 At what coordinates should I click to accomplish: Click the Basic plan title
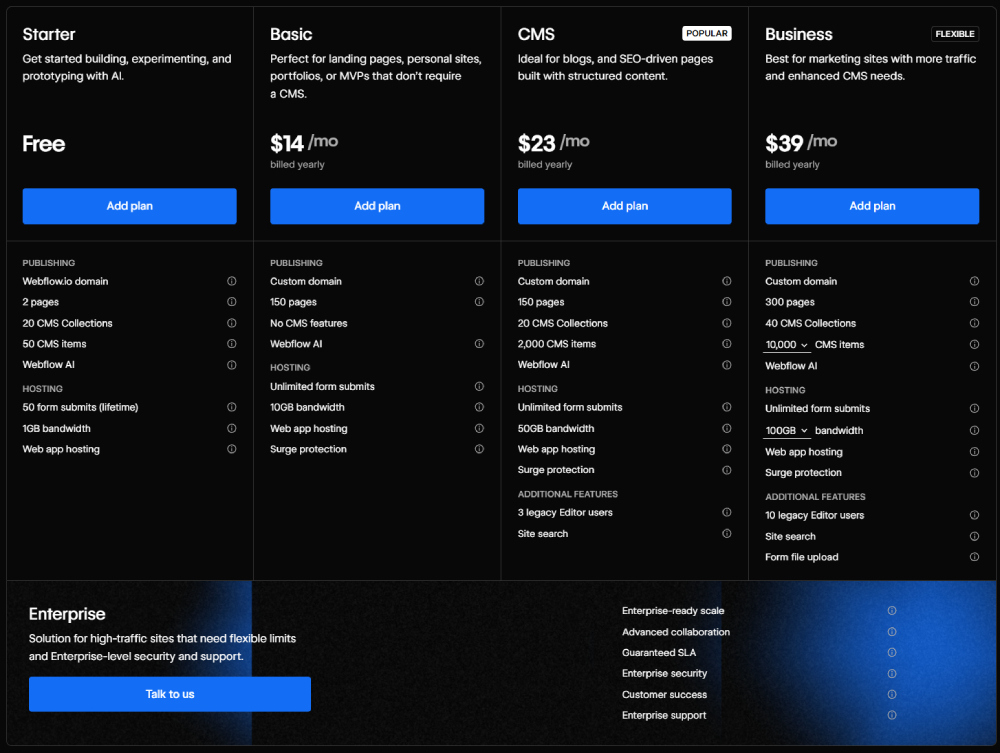291,34
